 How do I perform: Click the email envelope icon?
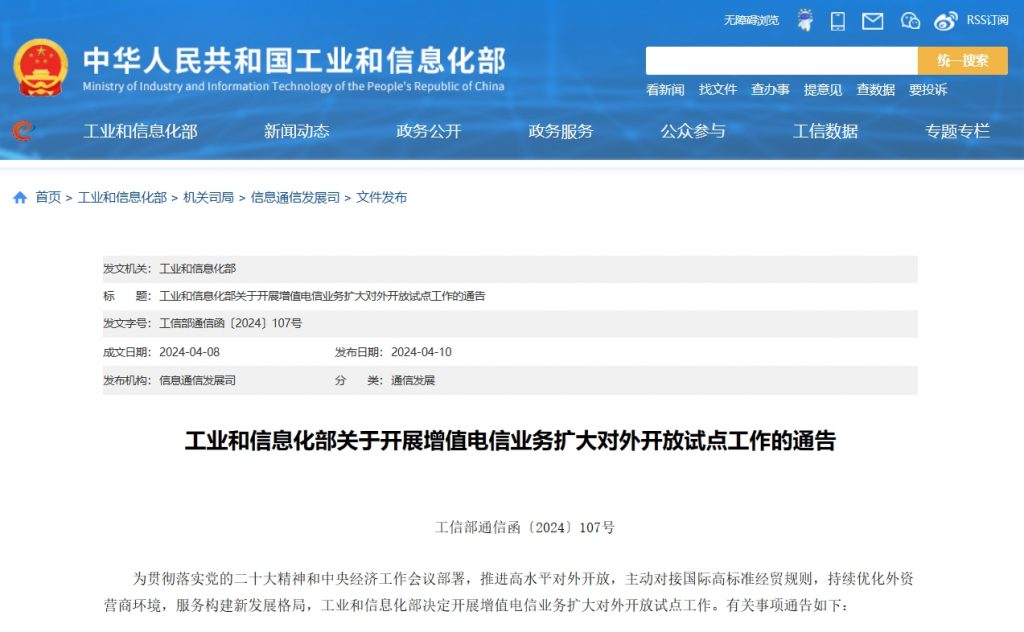tap(872, 20)
